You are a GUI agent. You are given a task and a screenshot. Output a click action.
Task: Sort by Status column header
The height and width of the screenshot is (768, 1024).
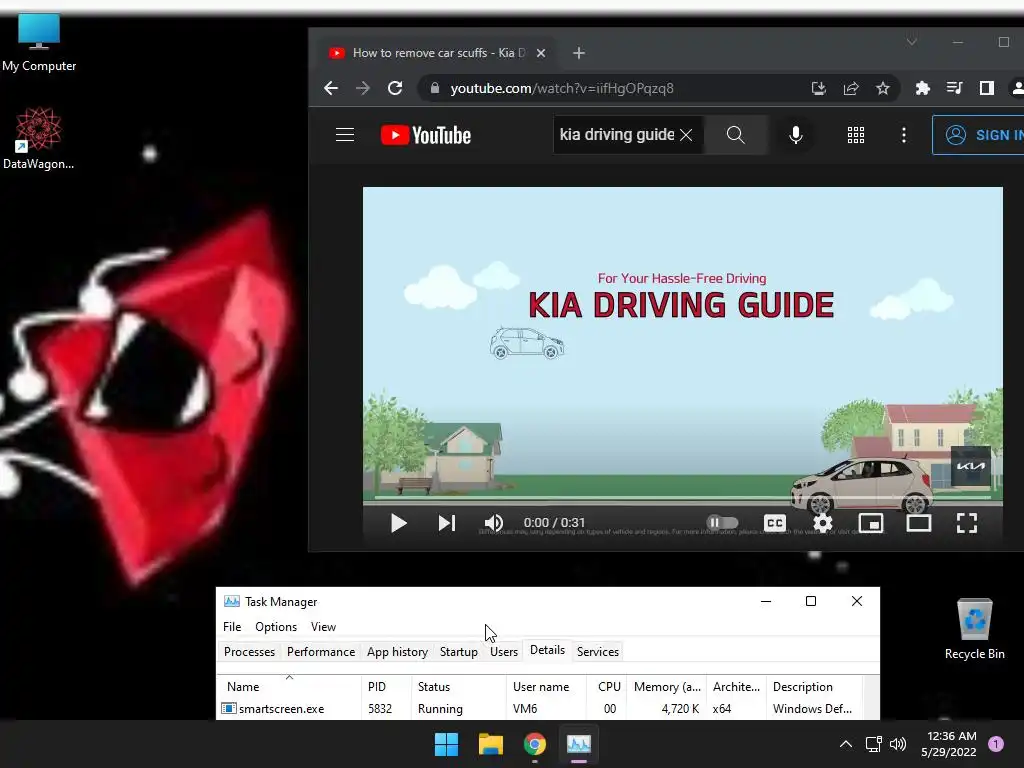(458, 686)
